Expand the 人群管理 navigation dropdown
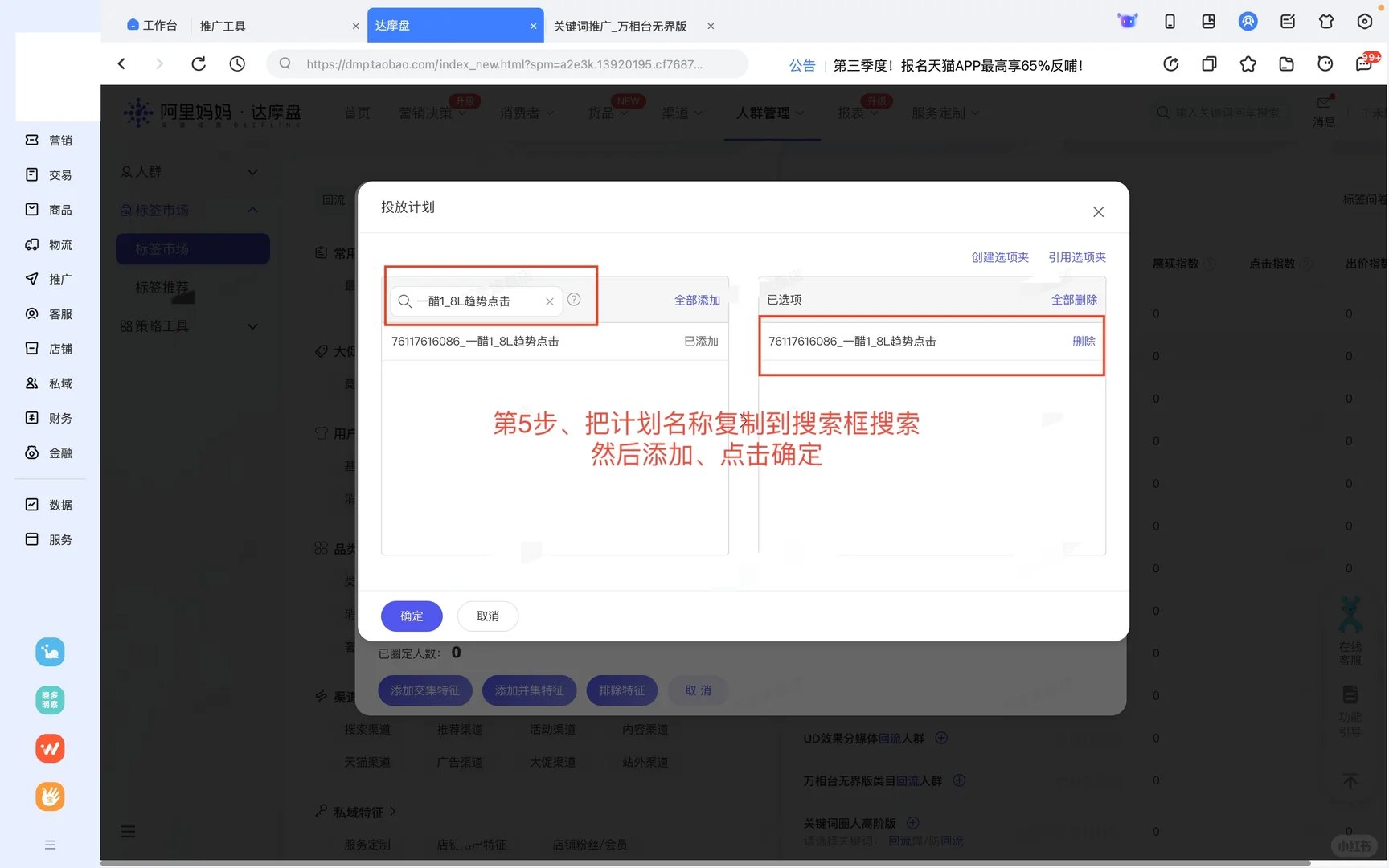The height and width of the screenshot is (868, 1389). (769, 113)
